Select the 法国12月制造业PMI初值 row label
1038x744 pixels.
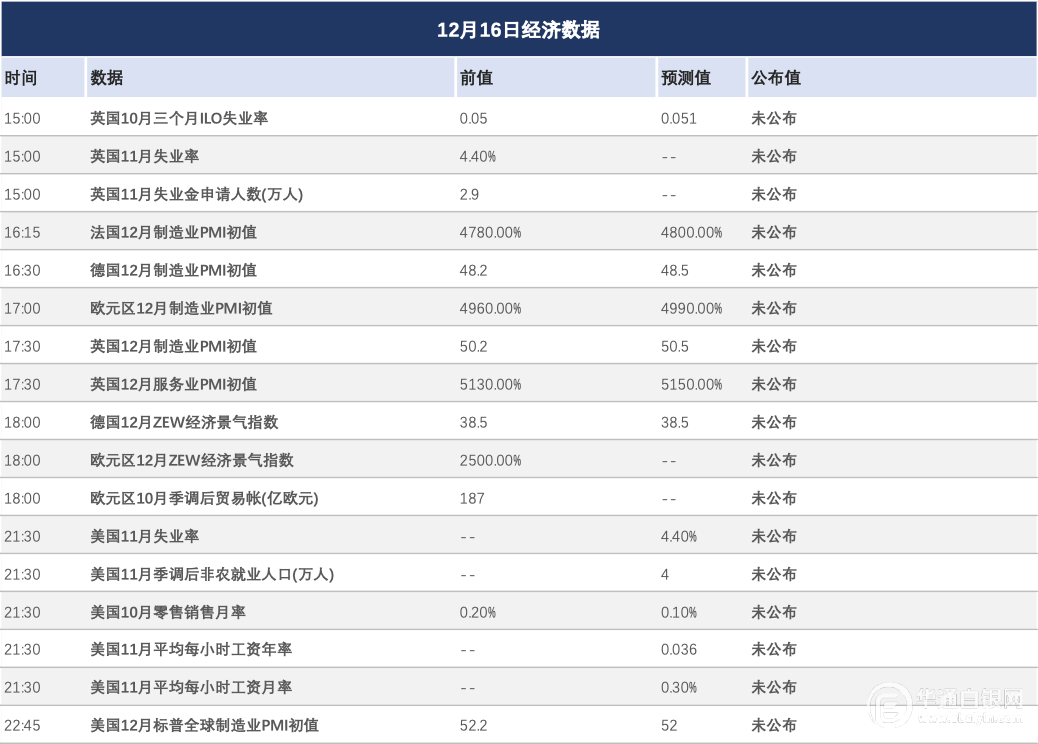click(173, 232)
